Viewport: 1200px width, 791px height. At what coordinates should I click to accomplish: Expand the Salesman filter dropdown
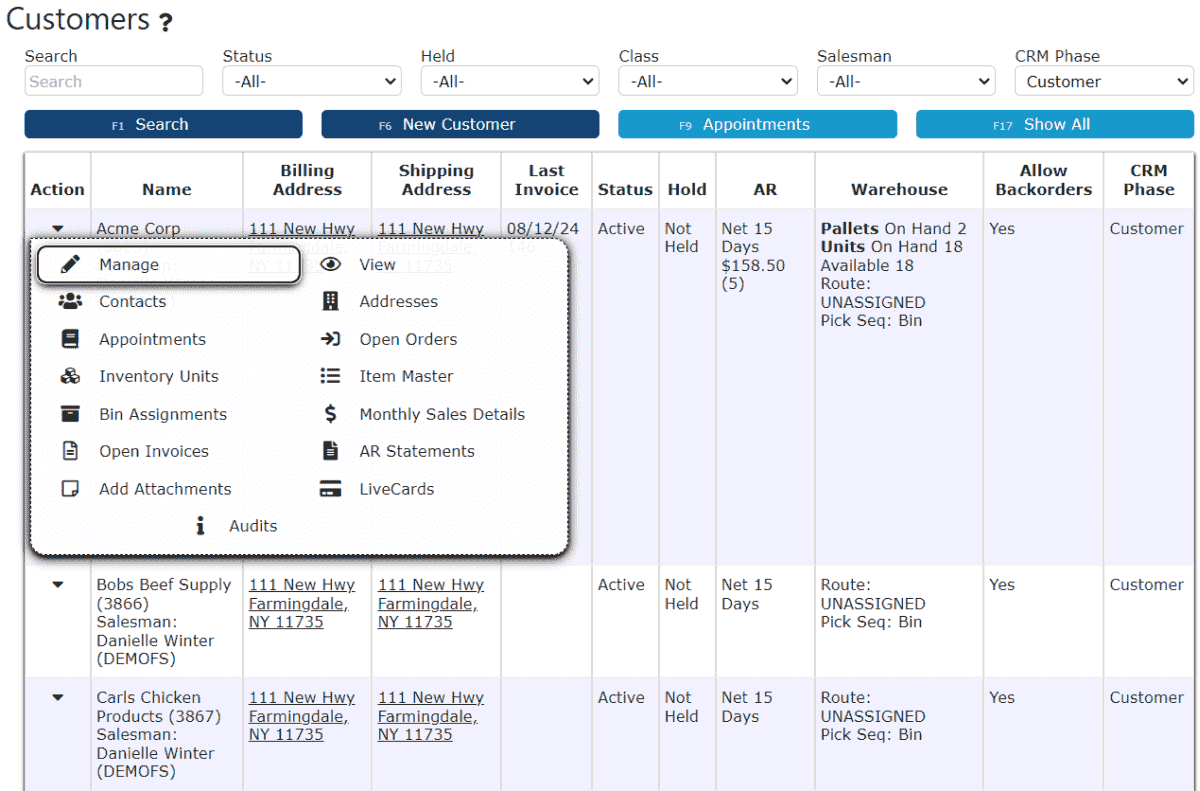(906, 82)
